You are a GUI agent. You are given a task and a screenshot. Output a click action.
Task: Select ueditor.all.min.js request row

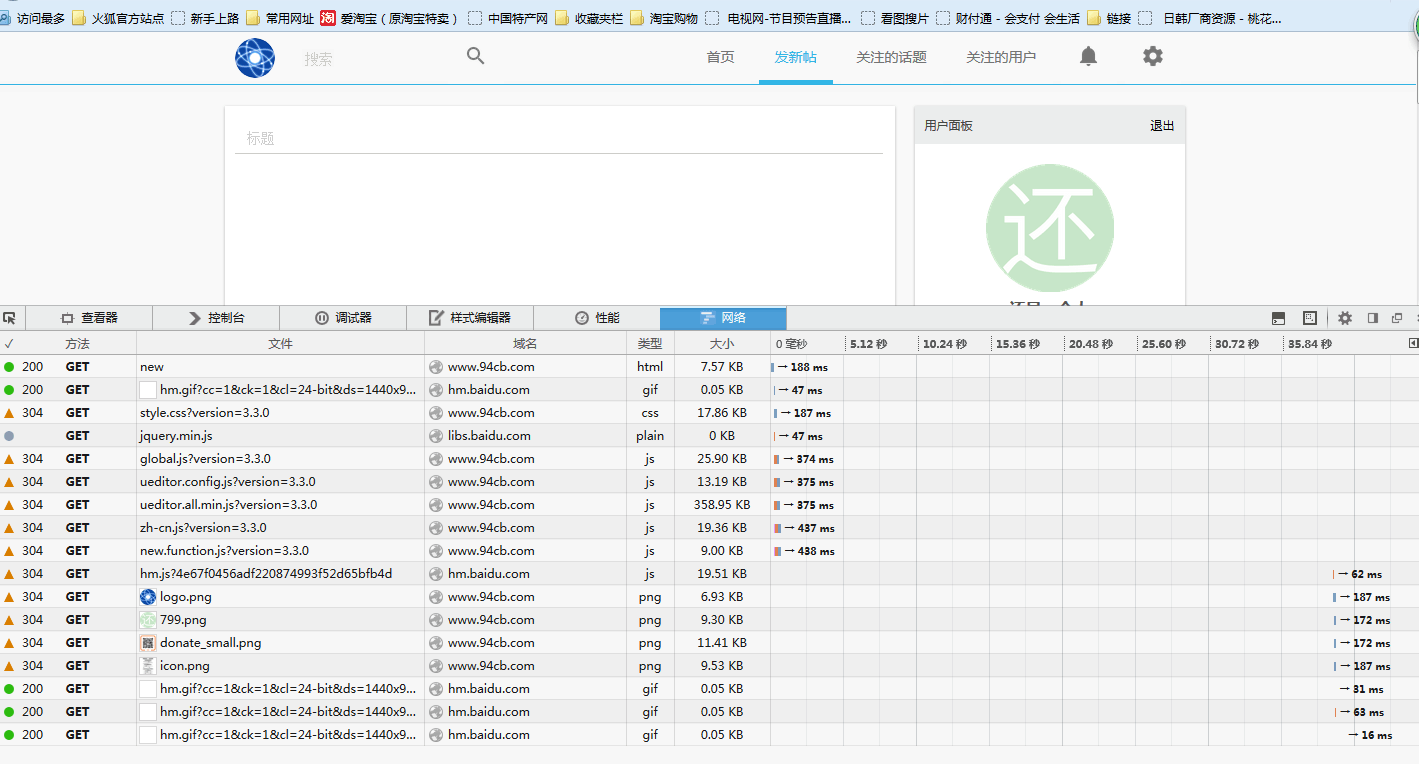(709, 505)
